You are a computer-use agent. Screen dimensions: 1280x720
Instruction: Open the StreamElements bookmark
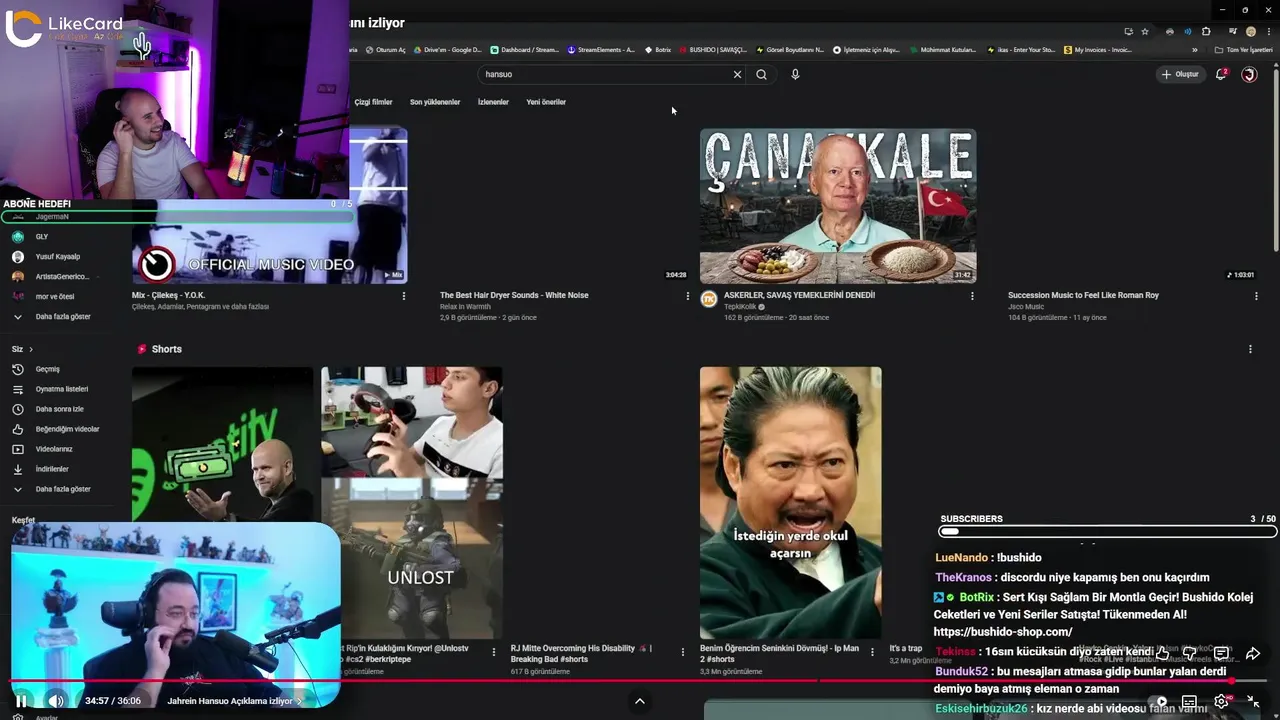pos(601,50)
